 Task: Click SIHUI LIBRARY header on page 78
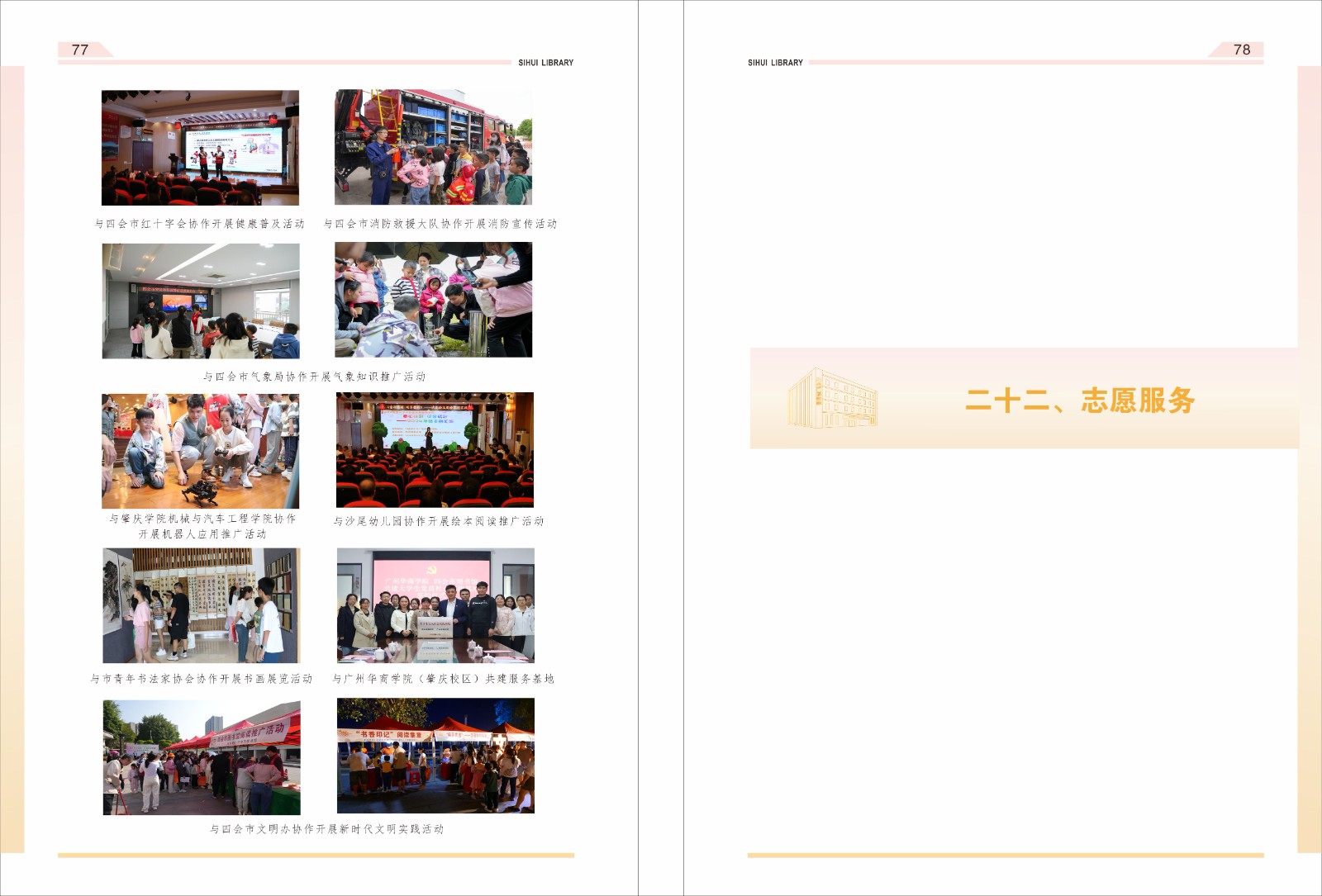point(775,63)
